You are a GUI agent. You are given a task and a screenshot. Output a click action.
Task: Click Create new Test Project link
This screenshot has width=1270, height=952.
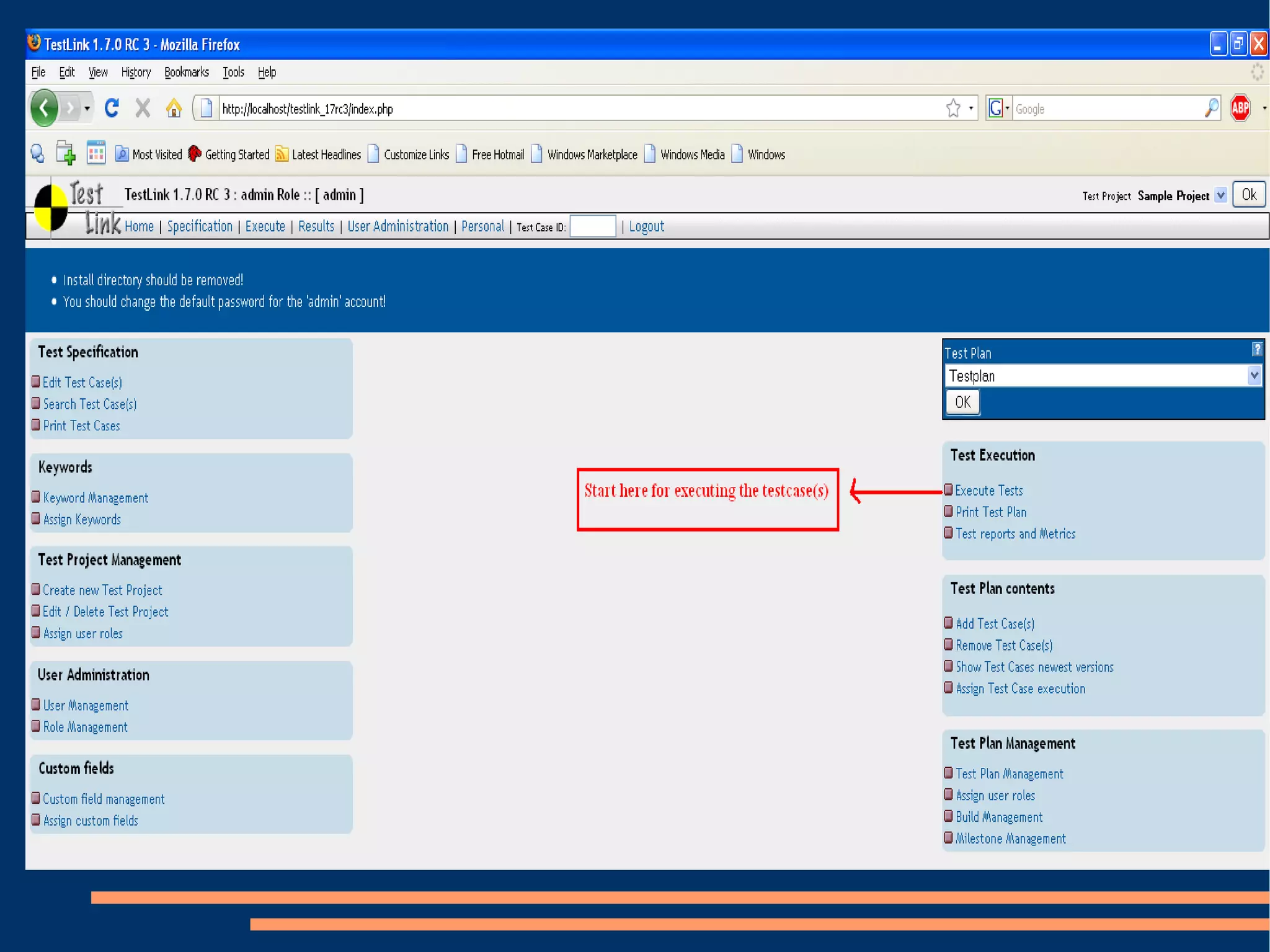[x=102, y=590]
